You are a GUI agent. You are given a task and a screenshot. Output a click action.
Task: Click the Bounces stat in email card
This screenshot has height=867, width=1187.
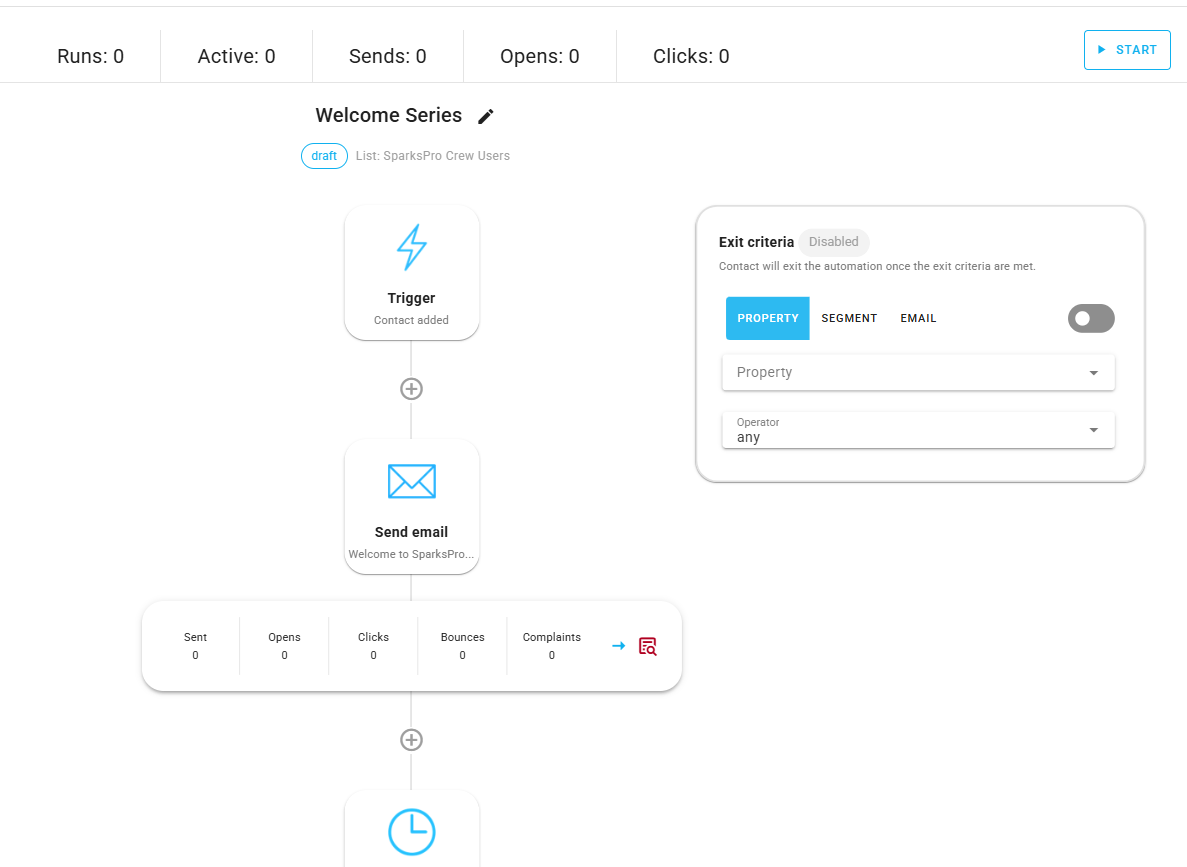point(463,646)
